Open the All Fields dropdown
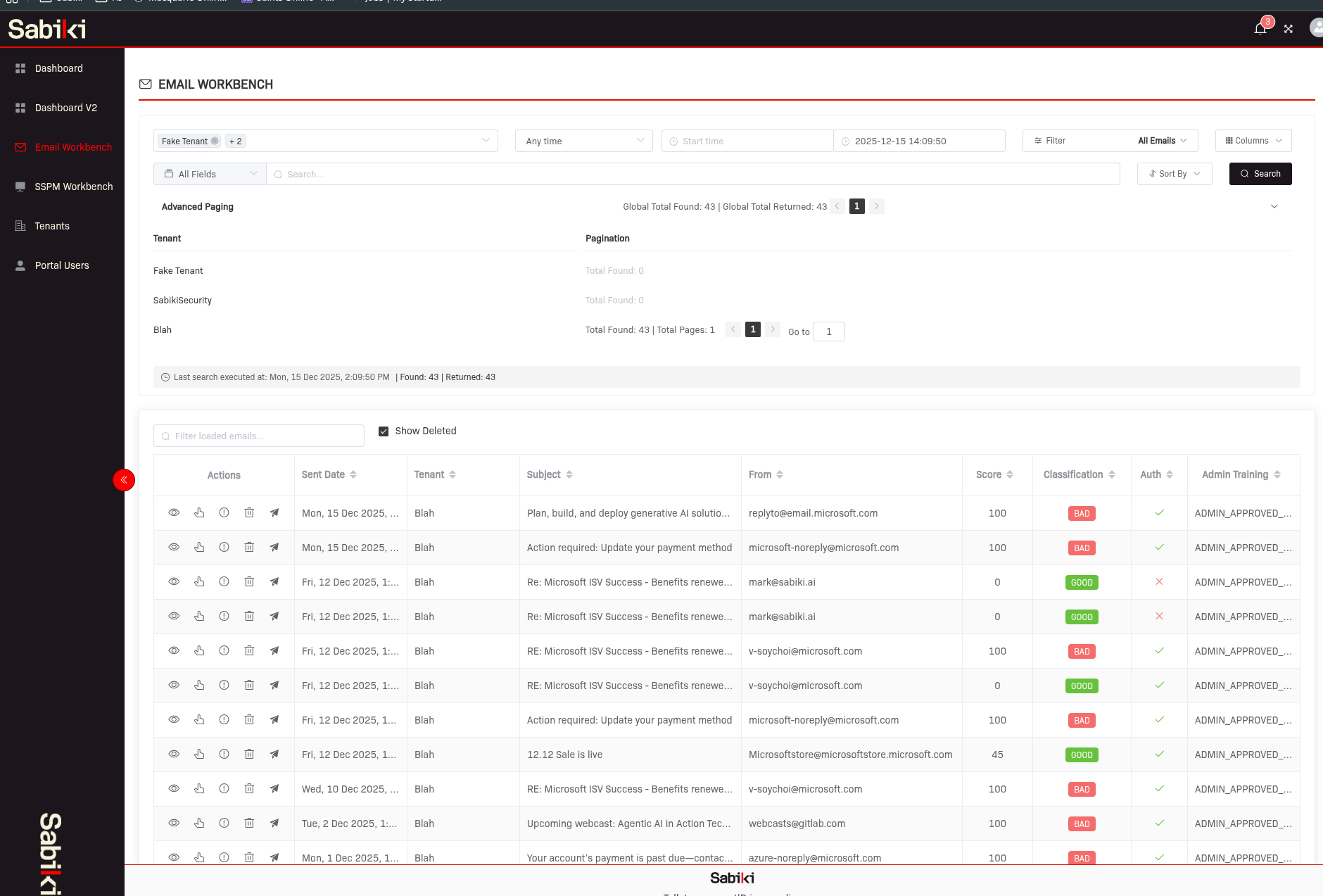Viewport: 1323px width, 896px height. [210, 174]
